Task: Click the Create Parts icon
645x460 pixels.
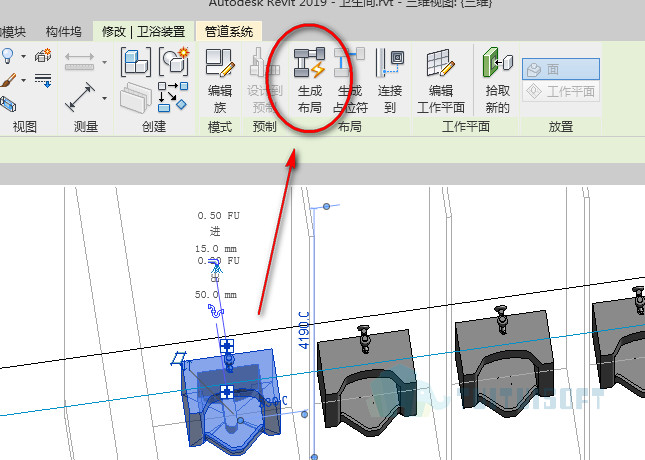Action: point(174,61)
